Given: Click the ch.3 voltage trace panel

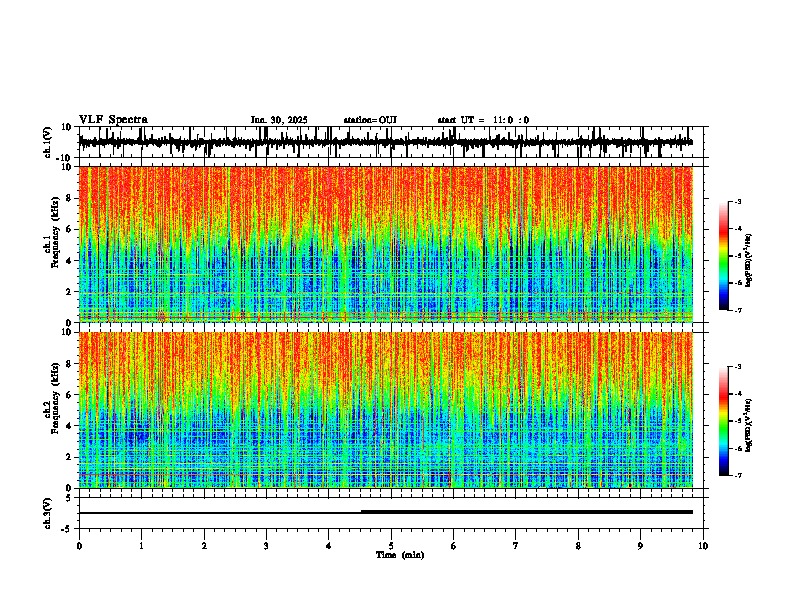Looking at the screenshot, I should pyautogui.click(x=391, y=513).
